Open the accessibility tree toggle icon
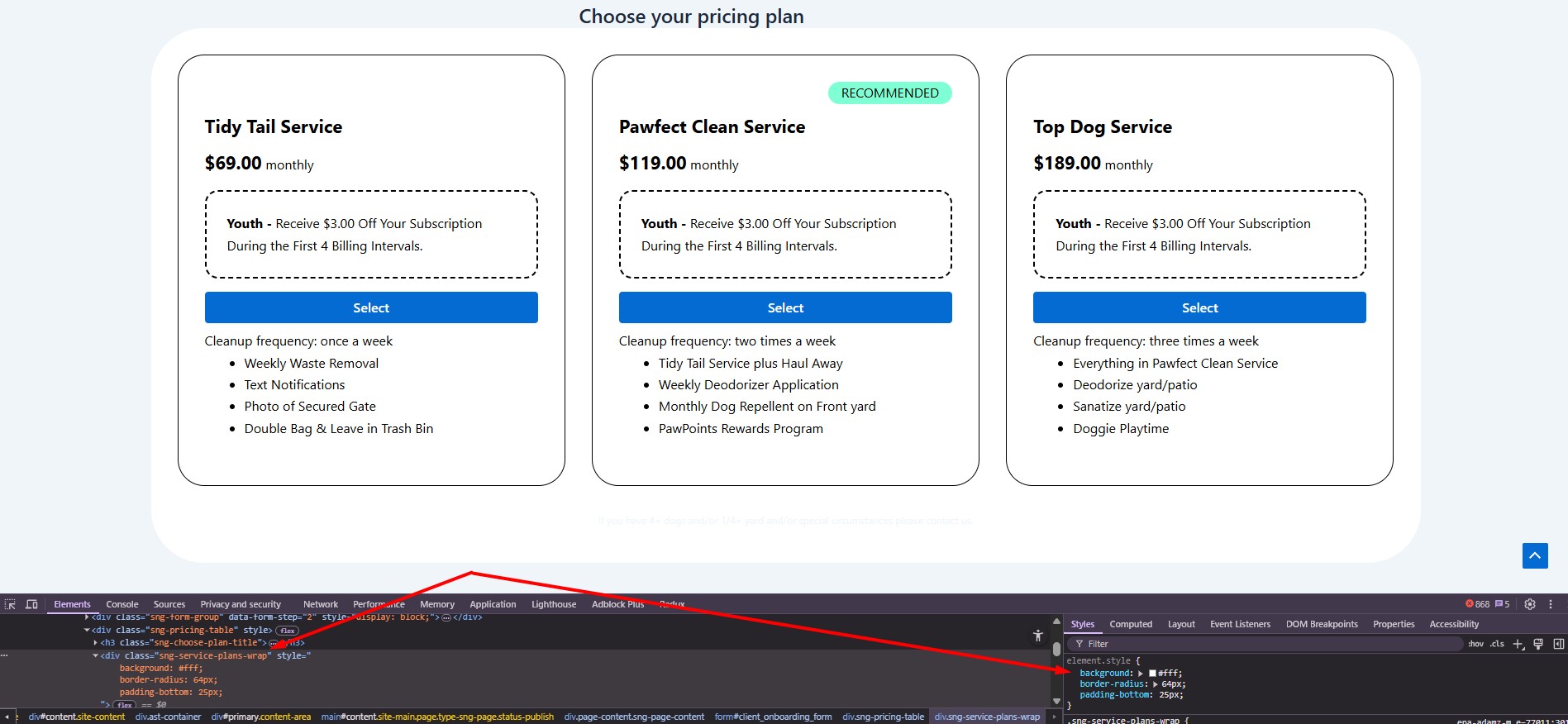The height and width of the screenshot is (724, 1568). tap(1037, 636)
